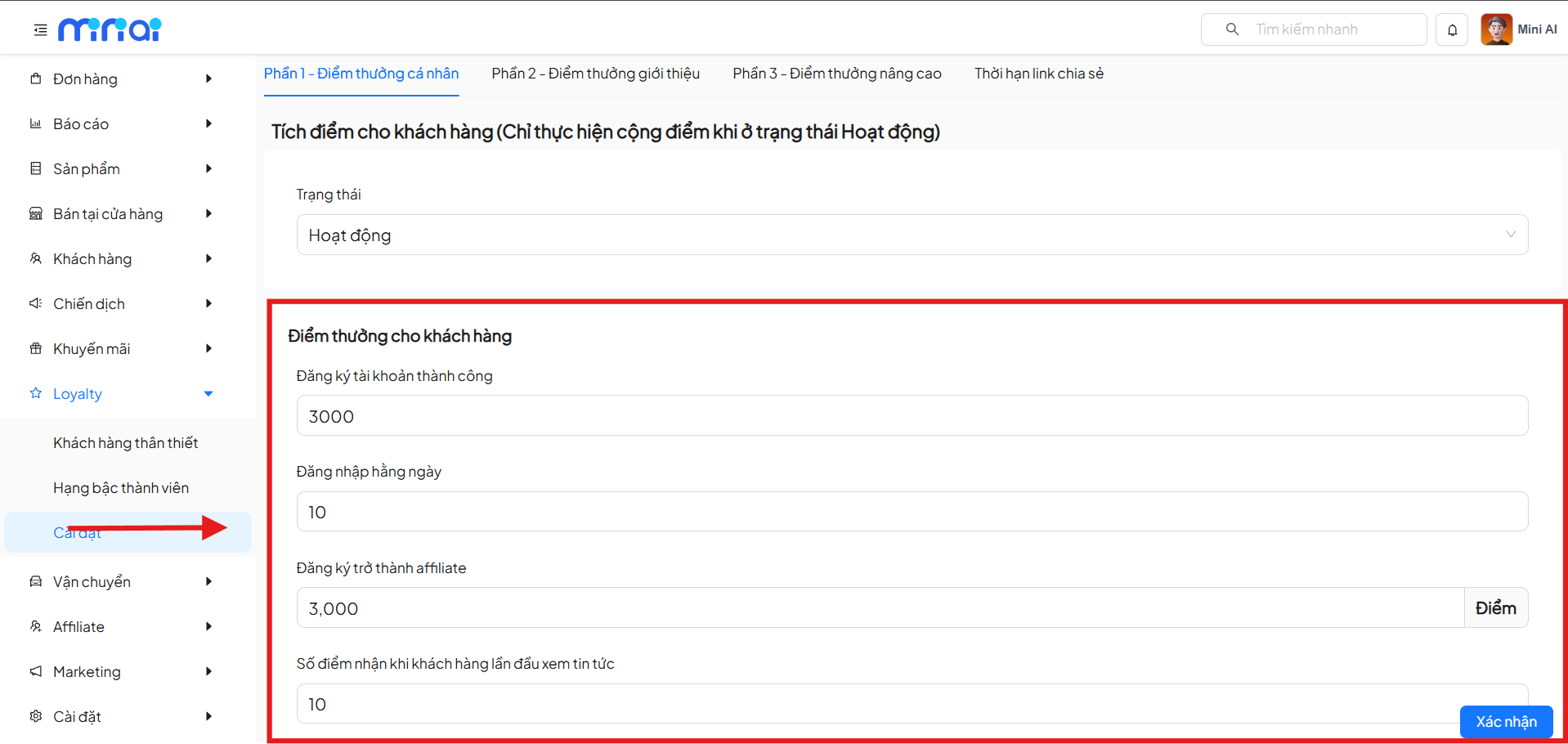Expand the Sản phẩm submenu arrow

[208, 169]
